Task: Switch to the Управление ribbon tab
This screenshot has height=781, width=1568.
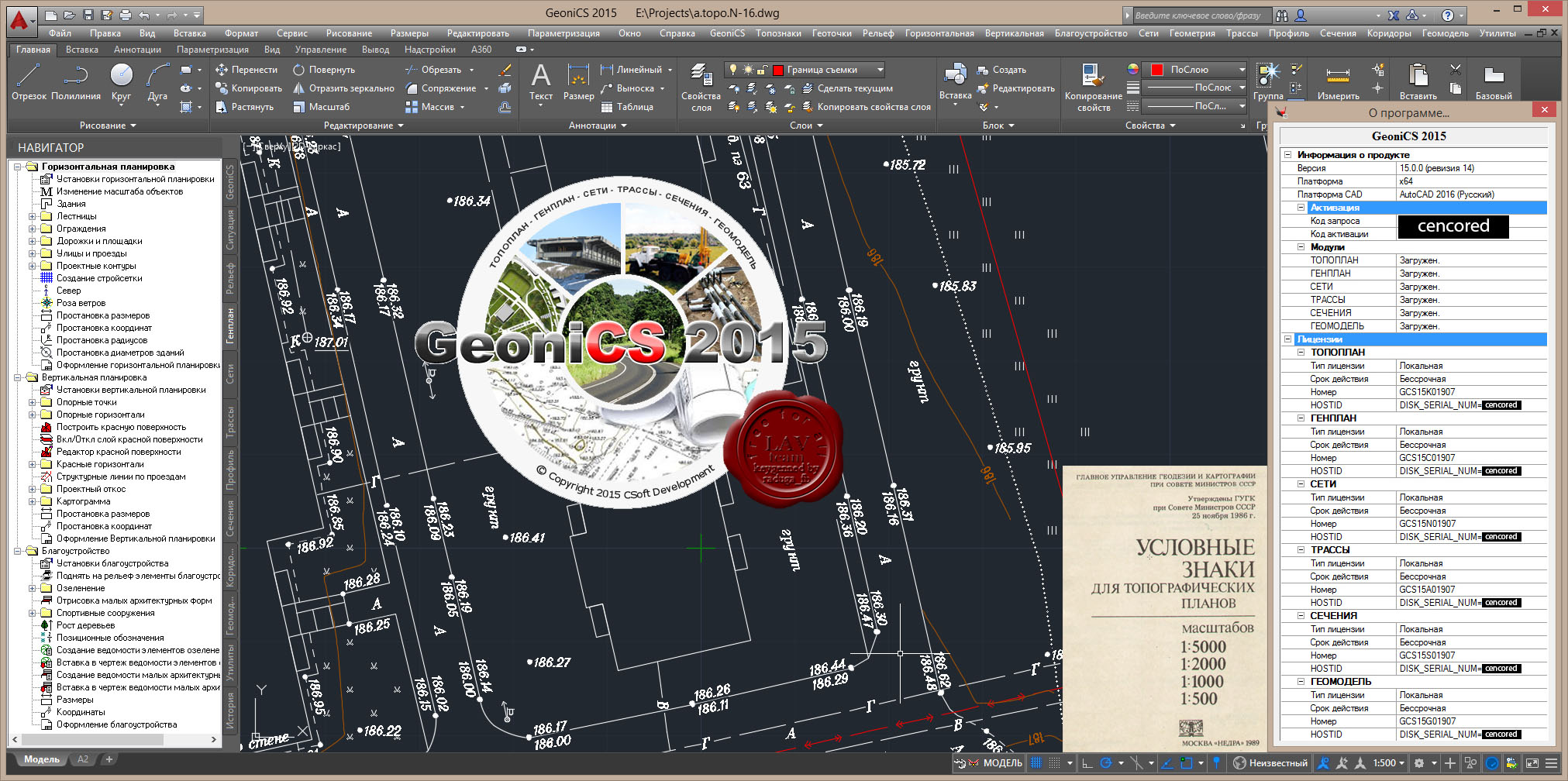Action: point(321,50)
